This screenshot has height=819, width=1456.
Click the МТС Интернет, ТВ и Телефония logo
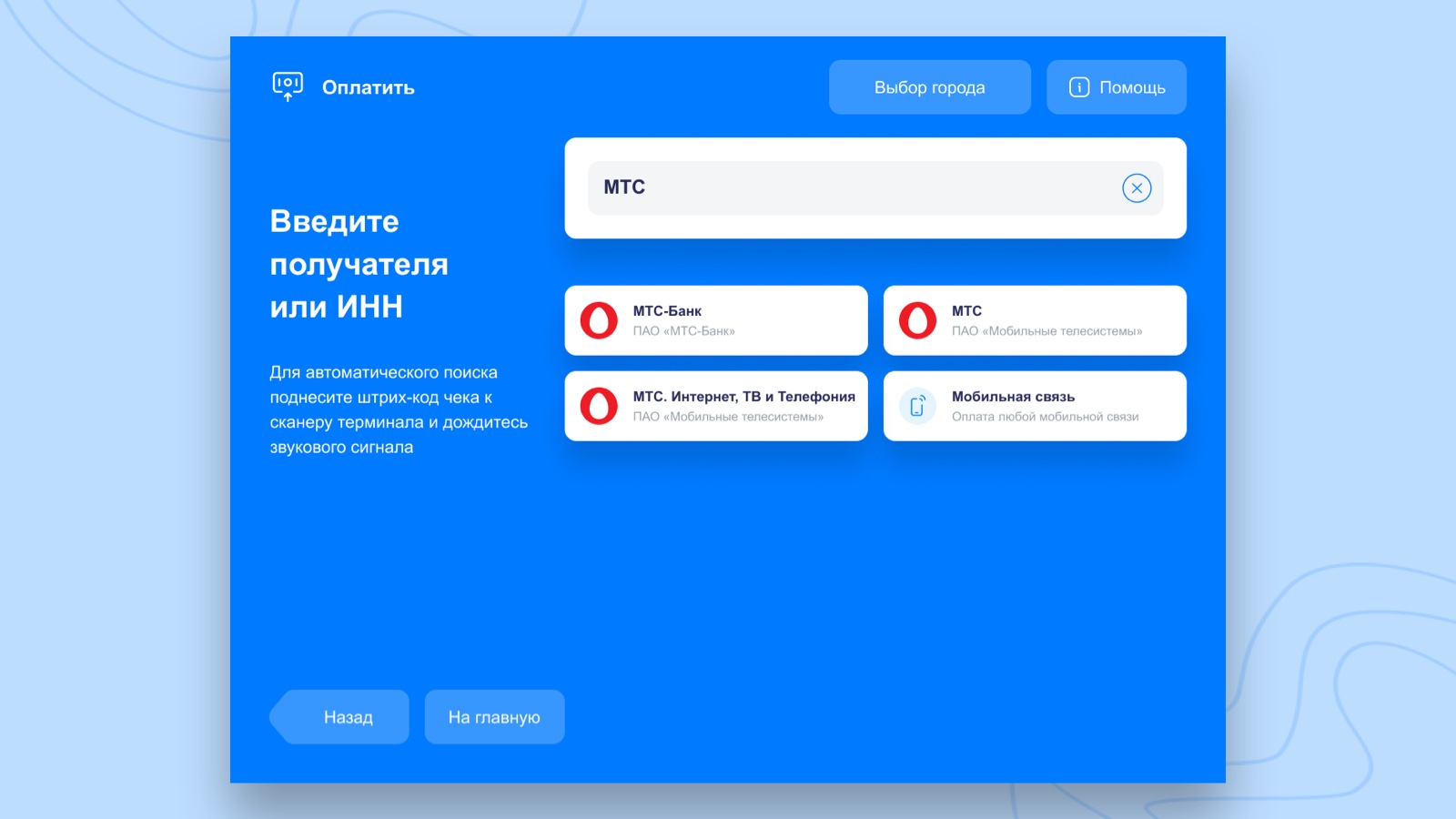[x=600, y=406]
